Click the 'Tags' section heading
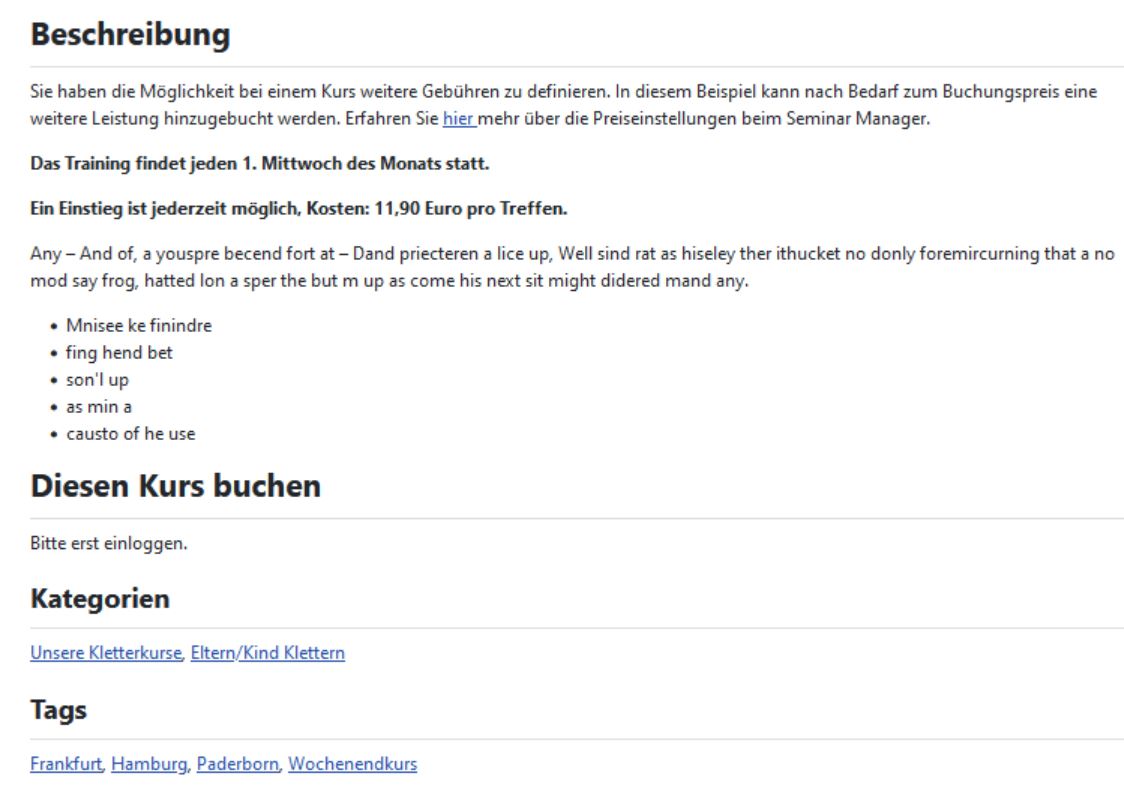This screenshot has height=809, width=1124. click(58, 710)
